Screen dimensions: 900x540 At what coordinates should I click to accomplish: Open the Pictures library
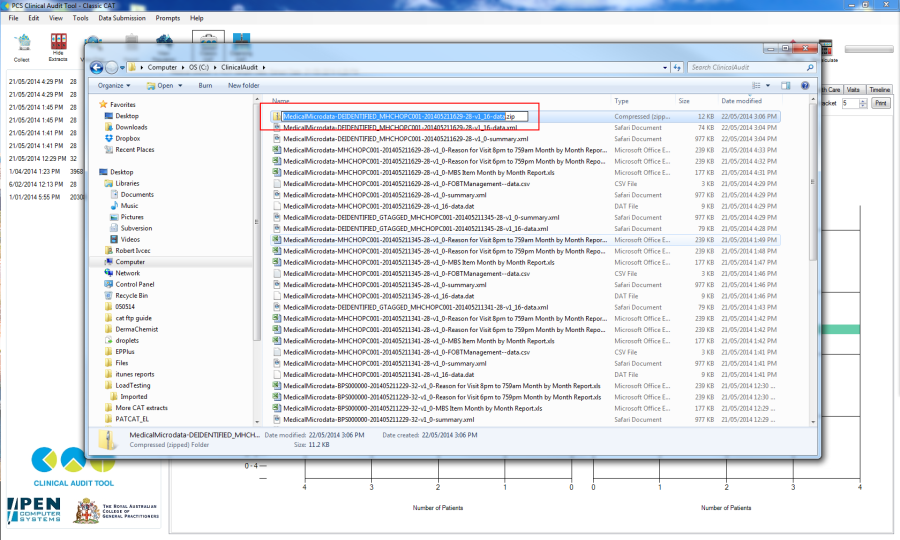[126, 217]
